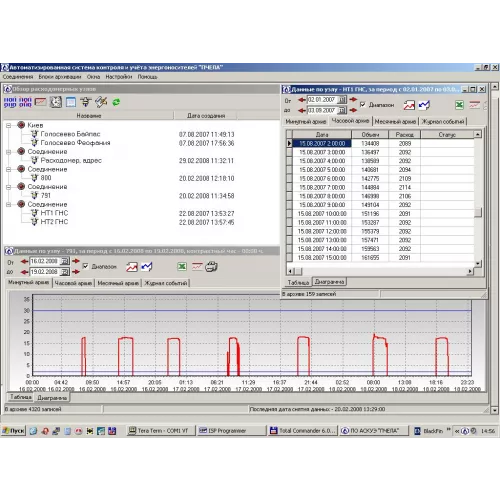
Task: Switch to Tera Term taskbar button
Action: (x=161, y=431)
